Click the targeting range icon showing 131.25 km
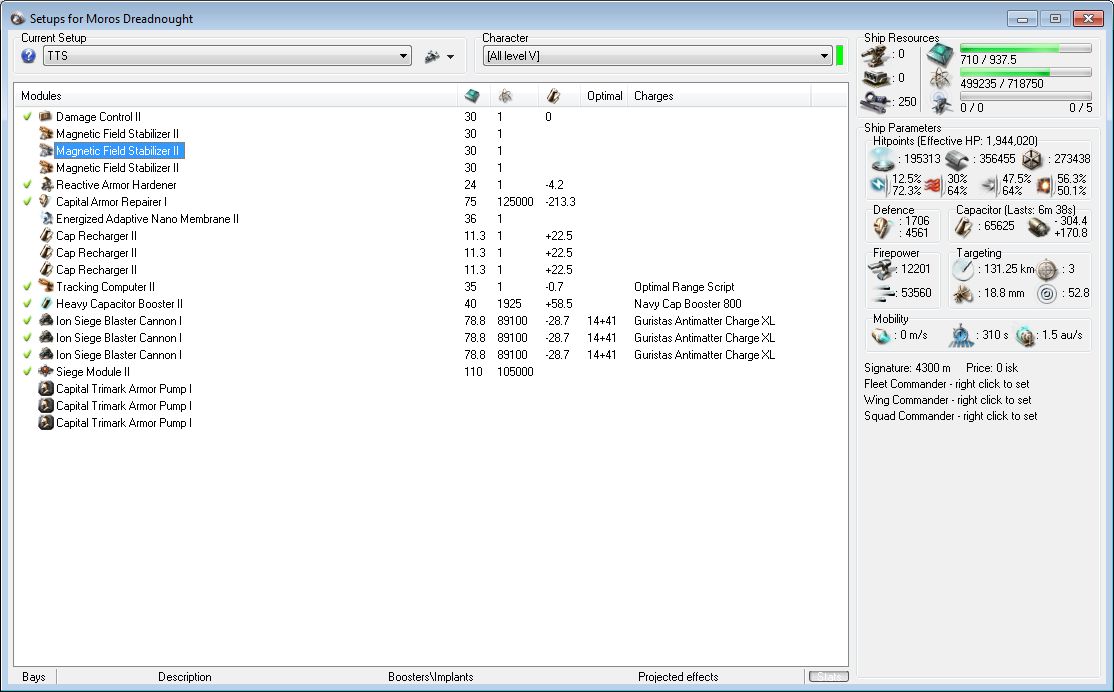Image resolution: width=1114 pixels, height=692 pixels. 963,269
